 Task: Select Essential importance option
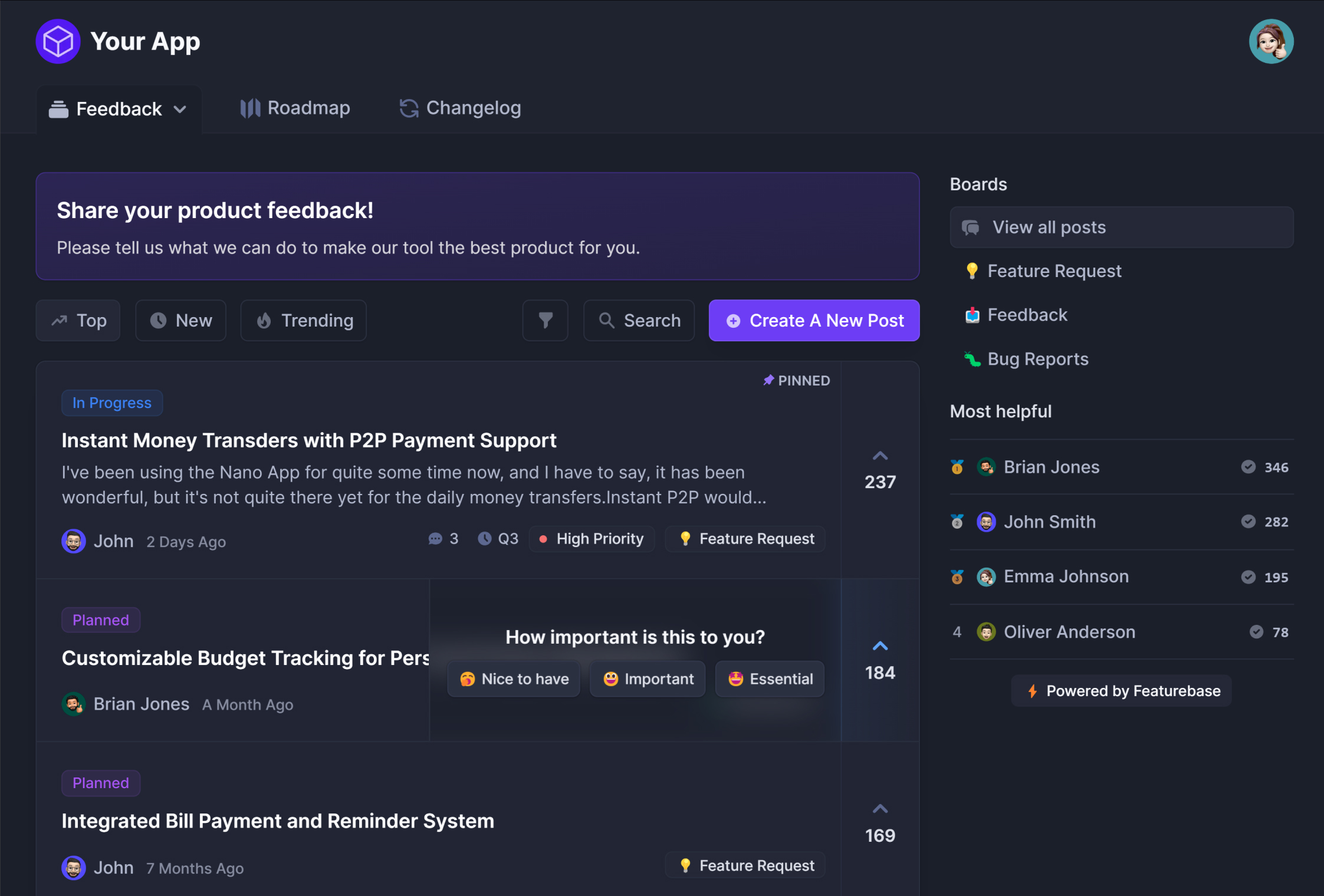click(x=769, y=679)
